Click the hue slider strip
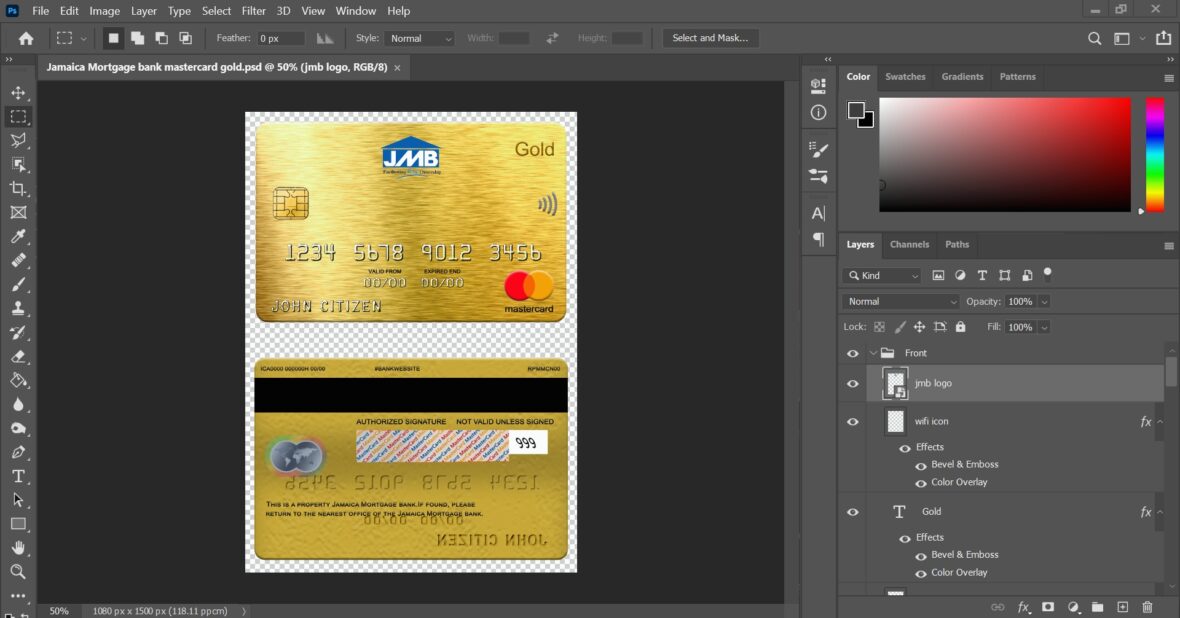 click(x=1155, y=154)
